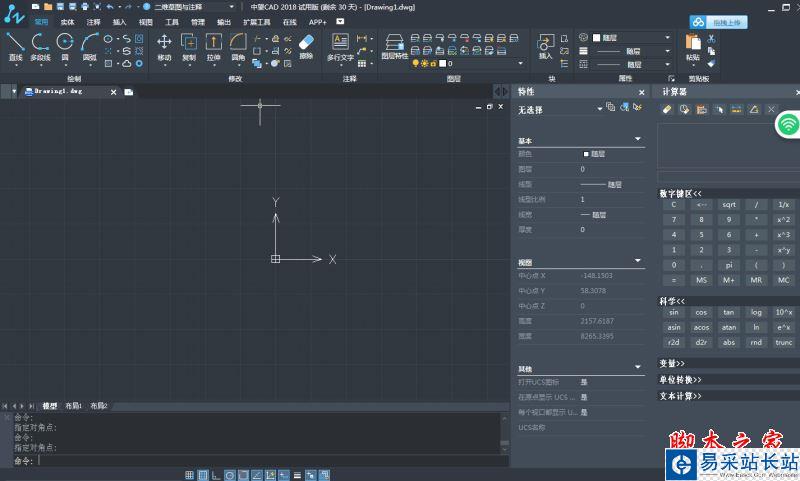Collapse the 基本 section in Properties panel
Screen dimensions: 800x481
(x=637, y=139)
